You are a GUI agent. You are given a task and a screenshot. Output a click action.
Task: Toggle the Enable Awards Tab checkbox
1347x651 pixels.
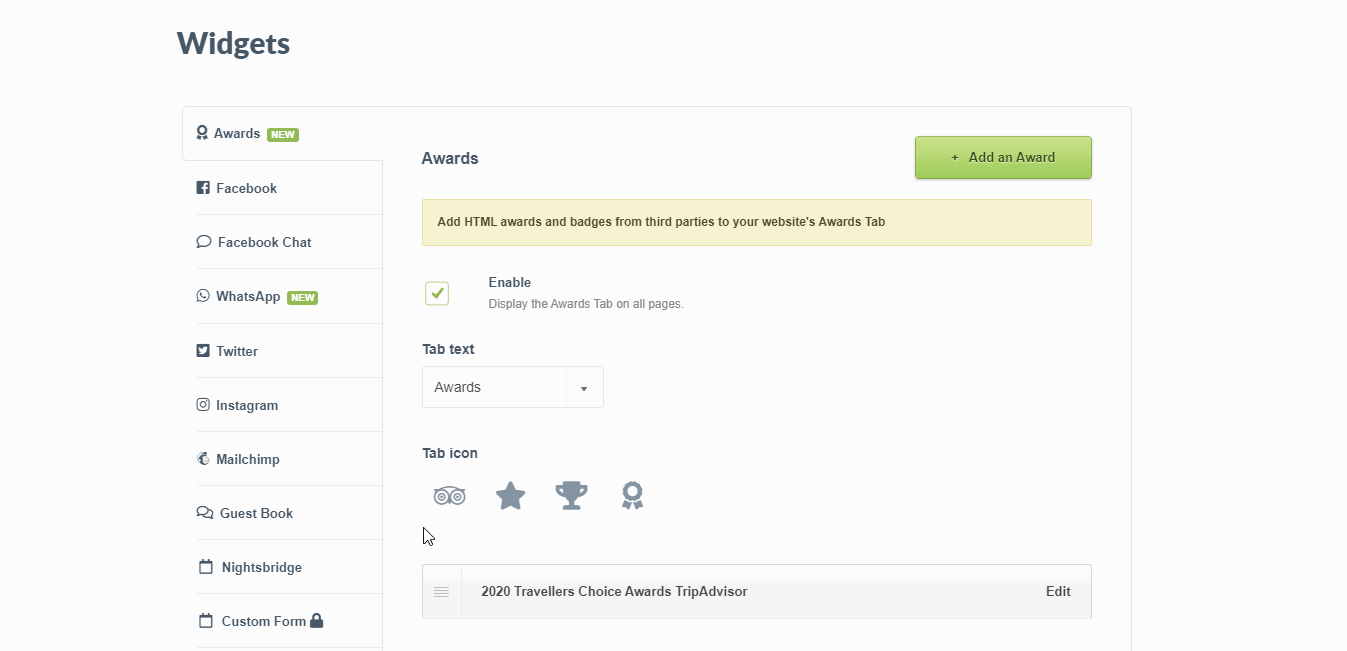437,293
